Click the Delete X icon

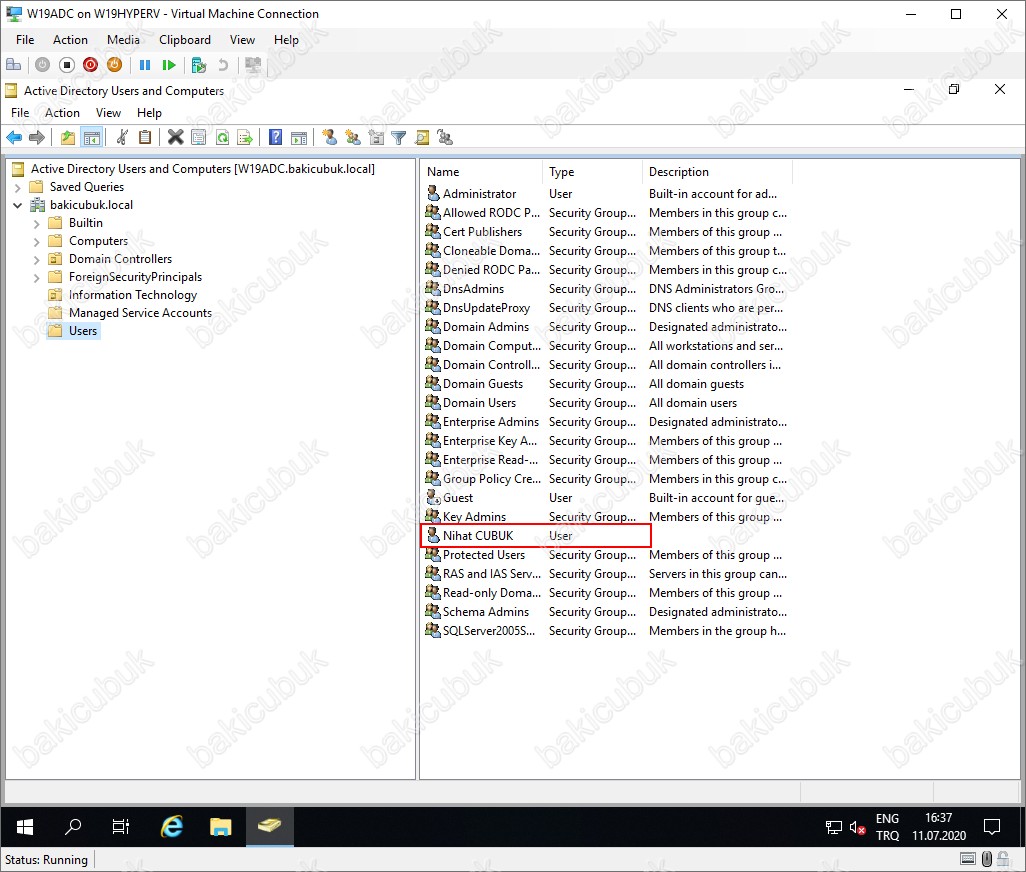tap(175, 137)
